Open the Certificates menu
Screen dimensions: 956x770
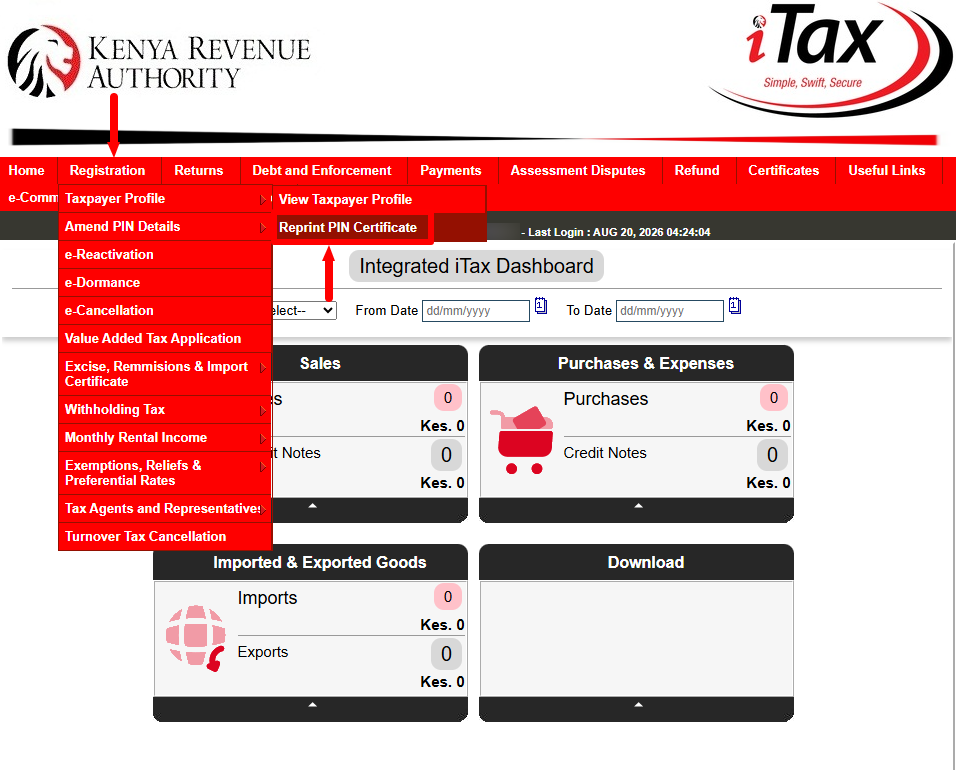pos(784,171)
